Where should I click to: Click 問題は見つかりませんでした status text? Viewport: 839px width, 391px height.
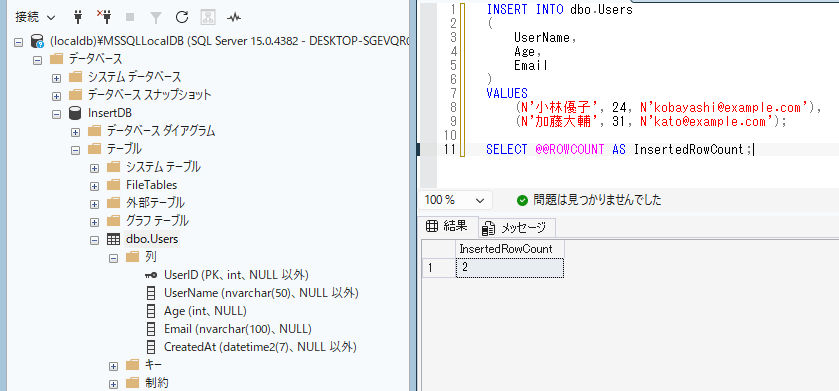click(597, 201)
